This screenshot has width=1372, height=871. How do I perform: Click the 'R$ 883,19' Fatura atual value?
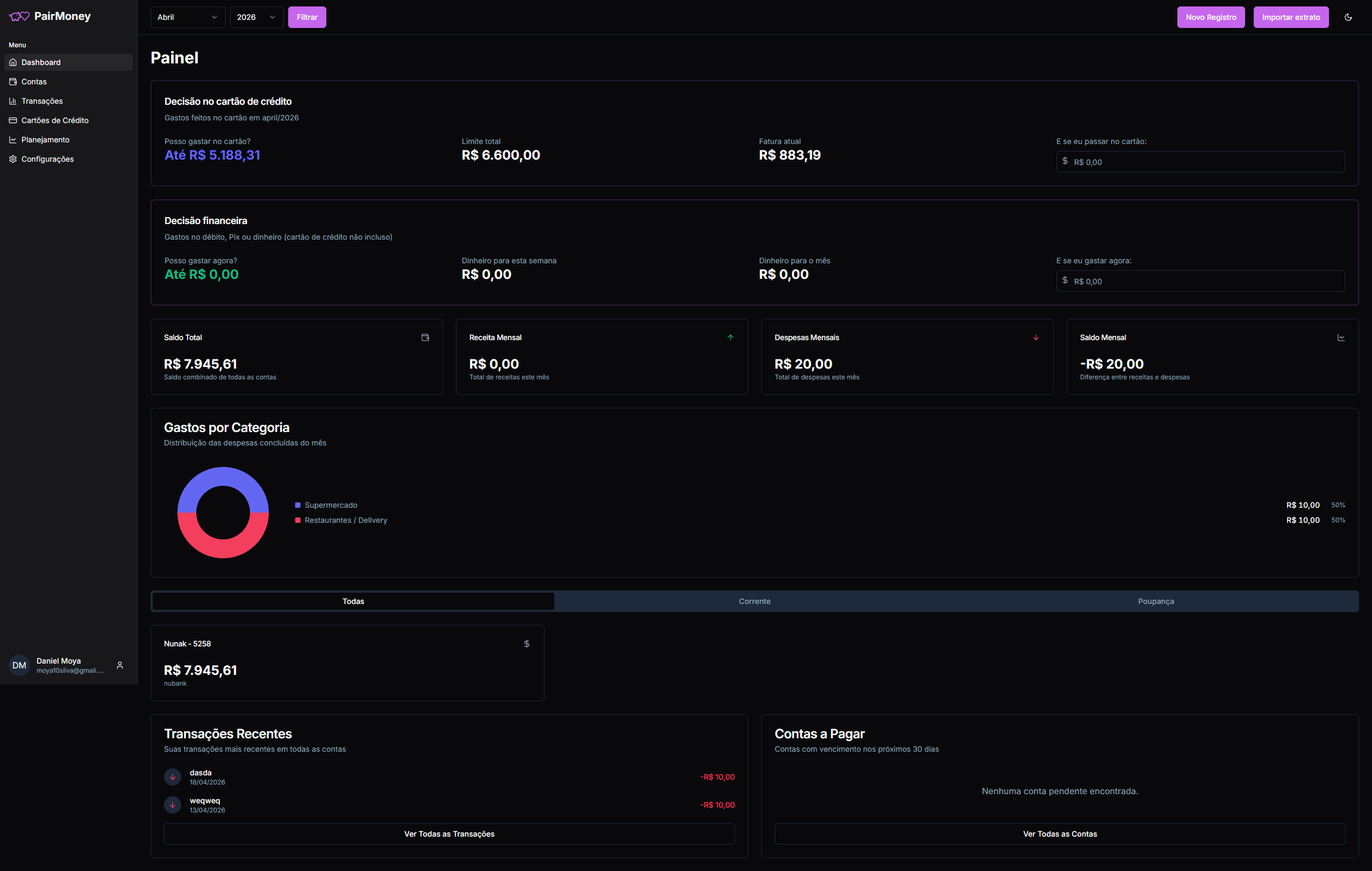790,155
